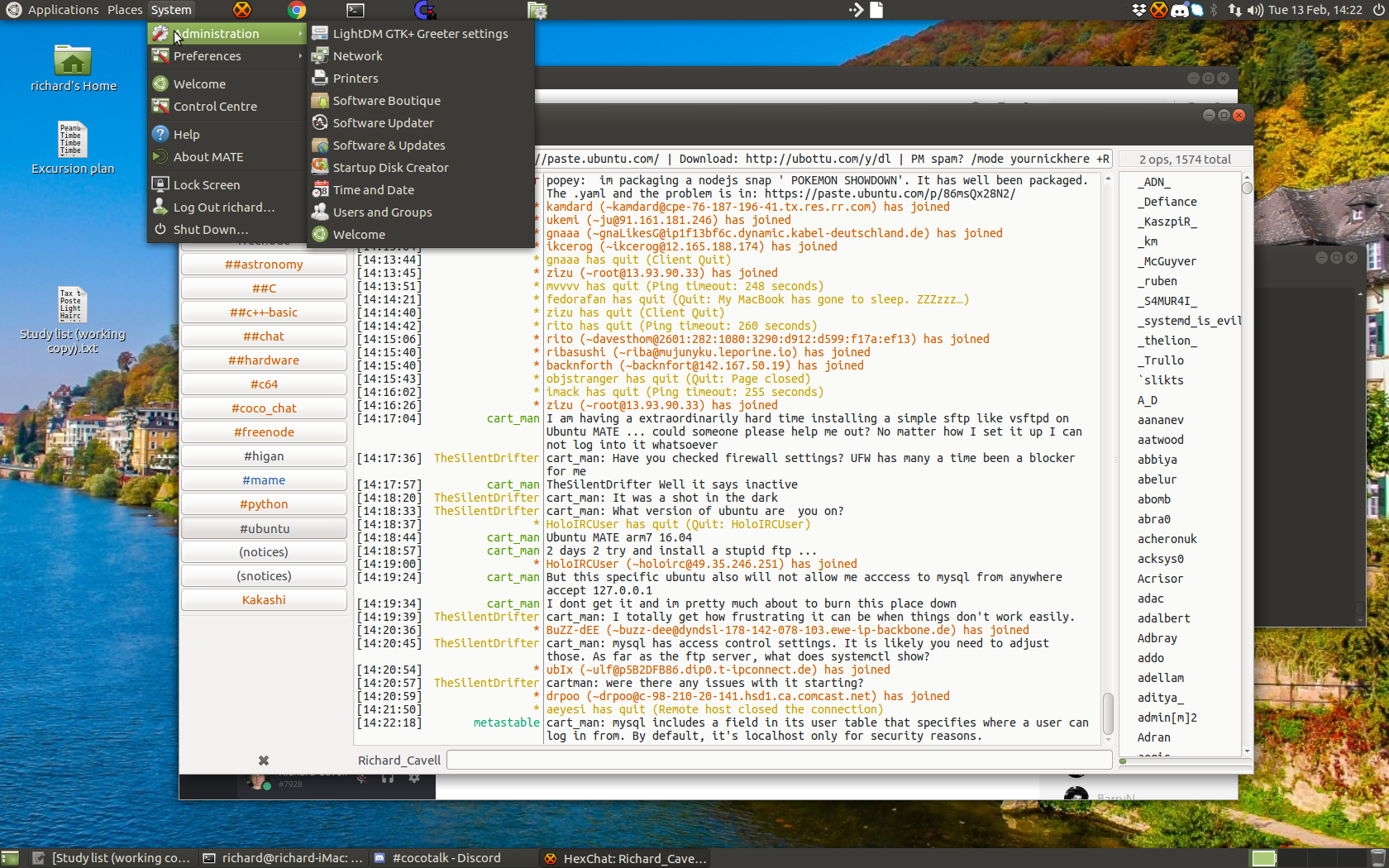Open Google Chrome from the top panel
The image size is (1389, 868).
(297, 10)
